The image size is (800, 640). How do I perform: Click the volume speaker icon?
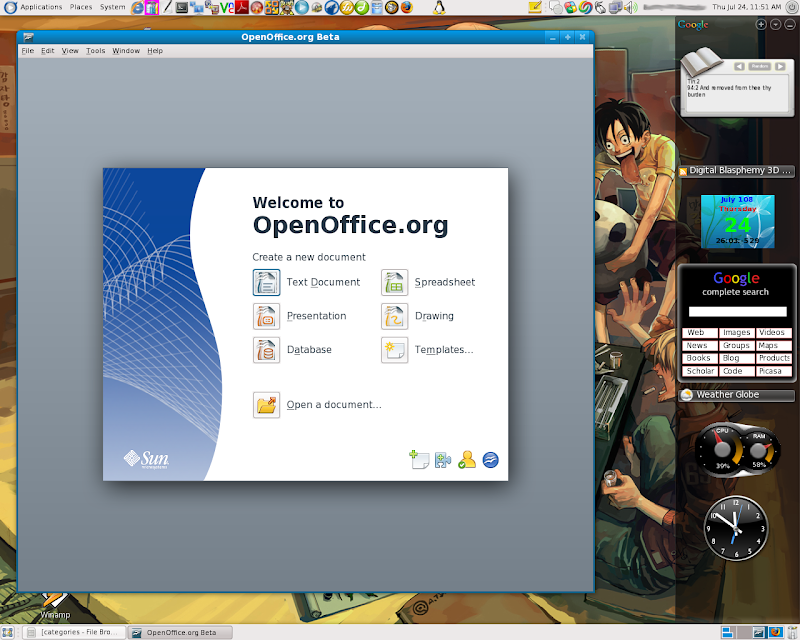pos(631,7)
